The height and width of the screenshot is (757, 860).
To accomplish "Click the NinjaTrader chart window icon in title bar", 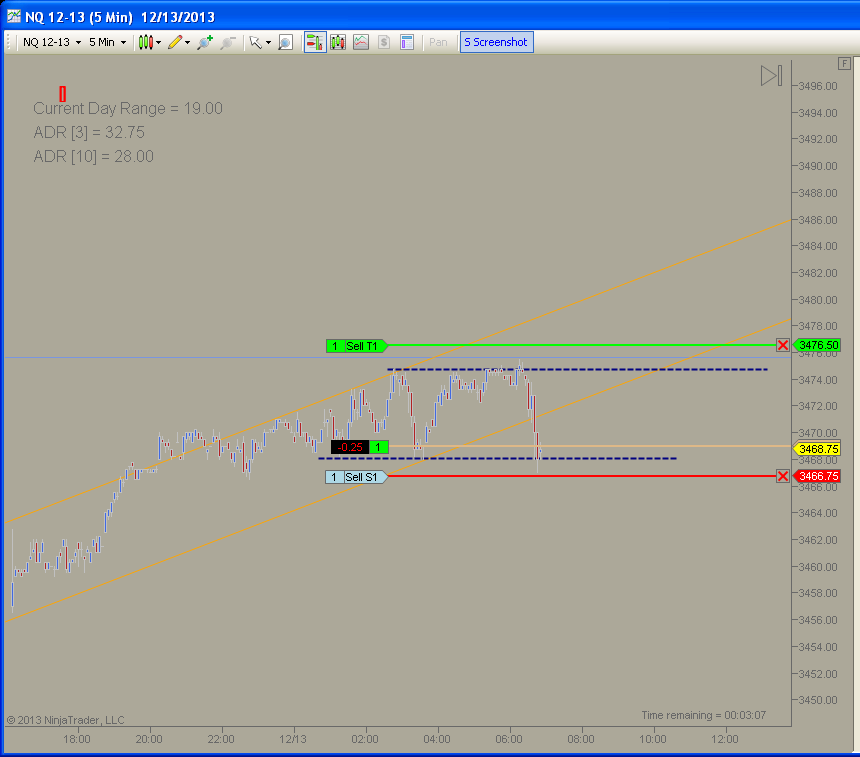I will [14, 16].
